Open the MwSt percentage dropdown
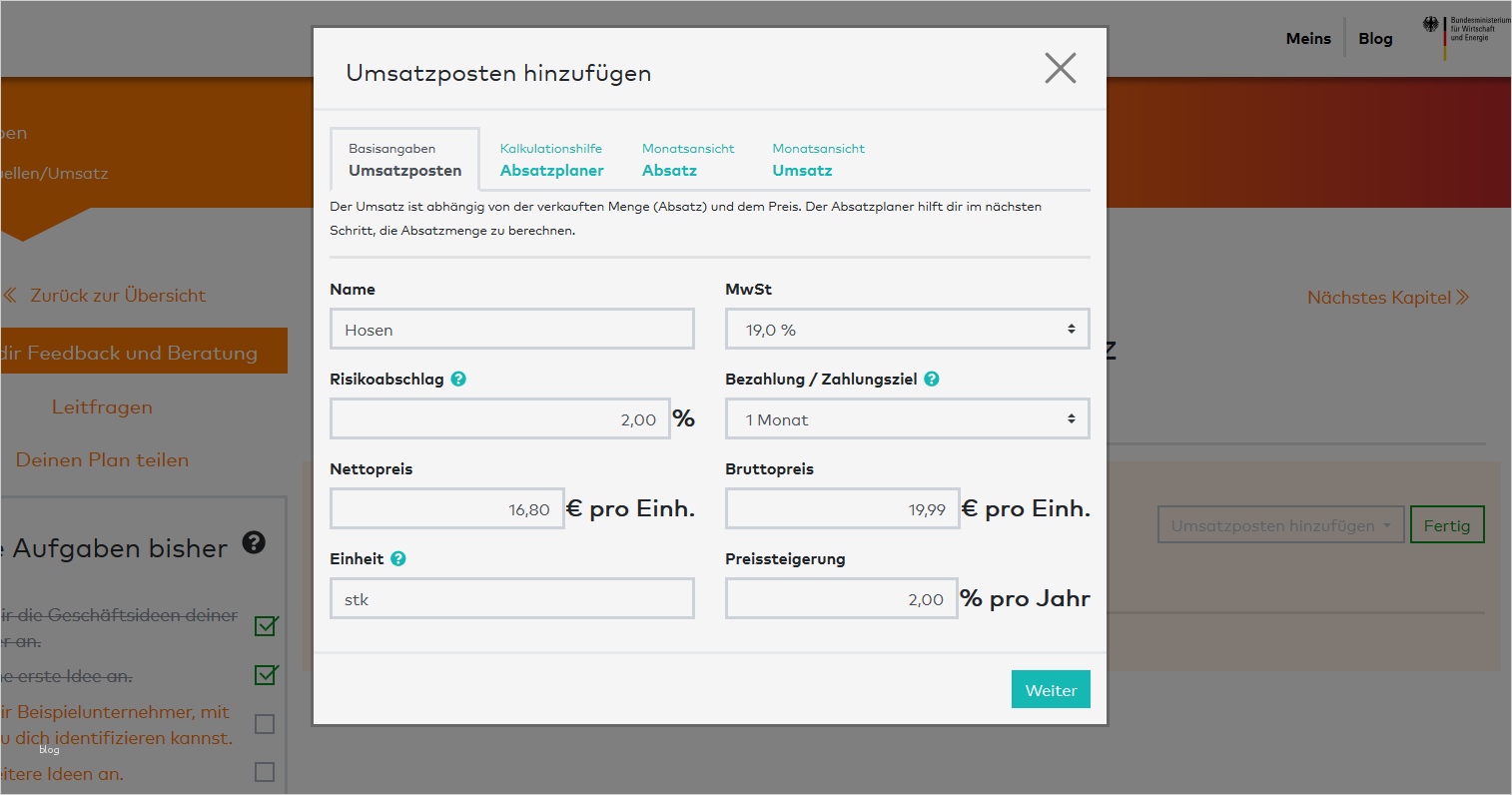Image resolution: width=1512 pixels, height=795 pixels. coord(907,329)
